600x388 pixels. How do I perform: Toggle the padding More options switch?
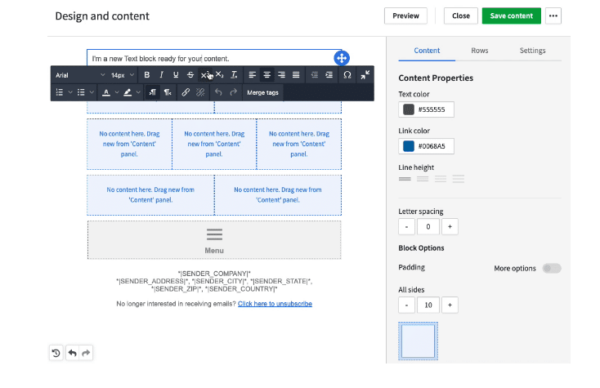[x=551, y=268]
